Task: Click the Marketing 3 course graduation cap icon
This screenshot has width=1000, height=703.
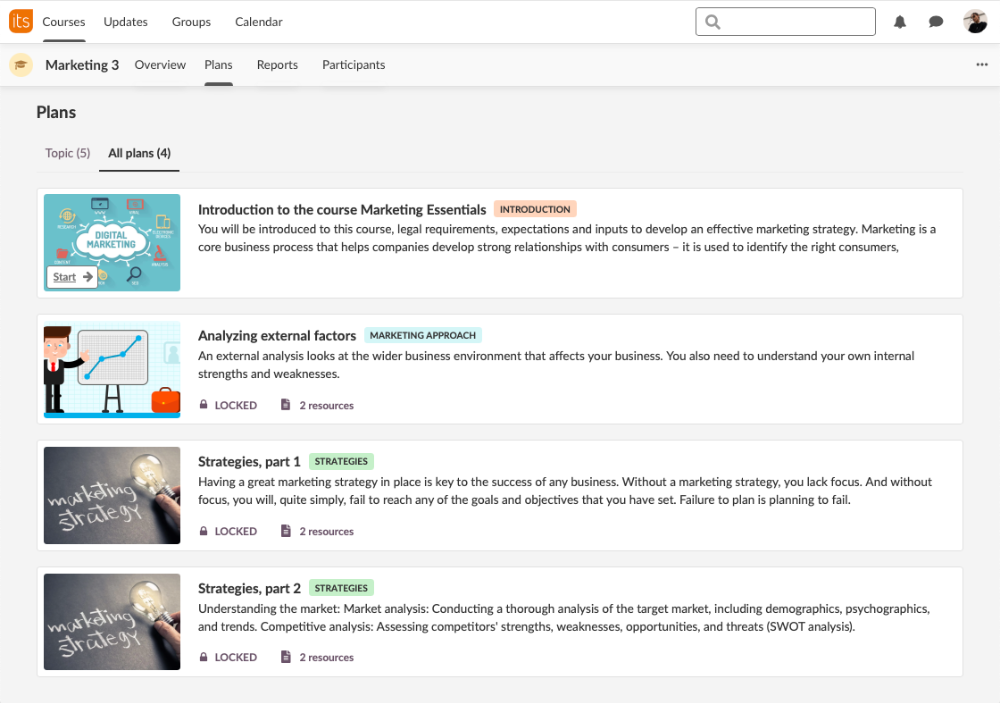Action: 20,65
